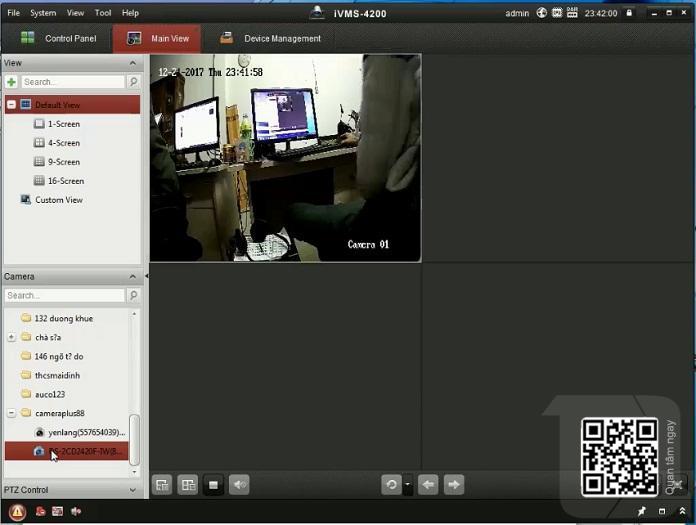Click the red alarm event status icon

(40, 511)
